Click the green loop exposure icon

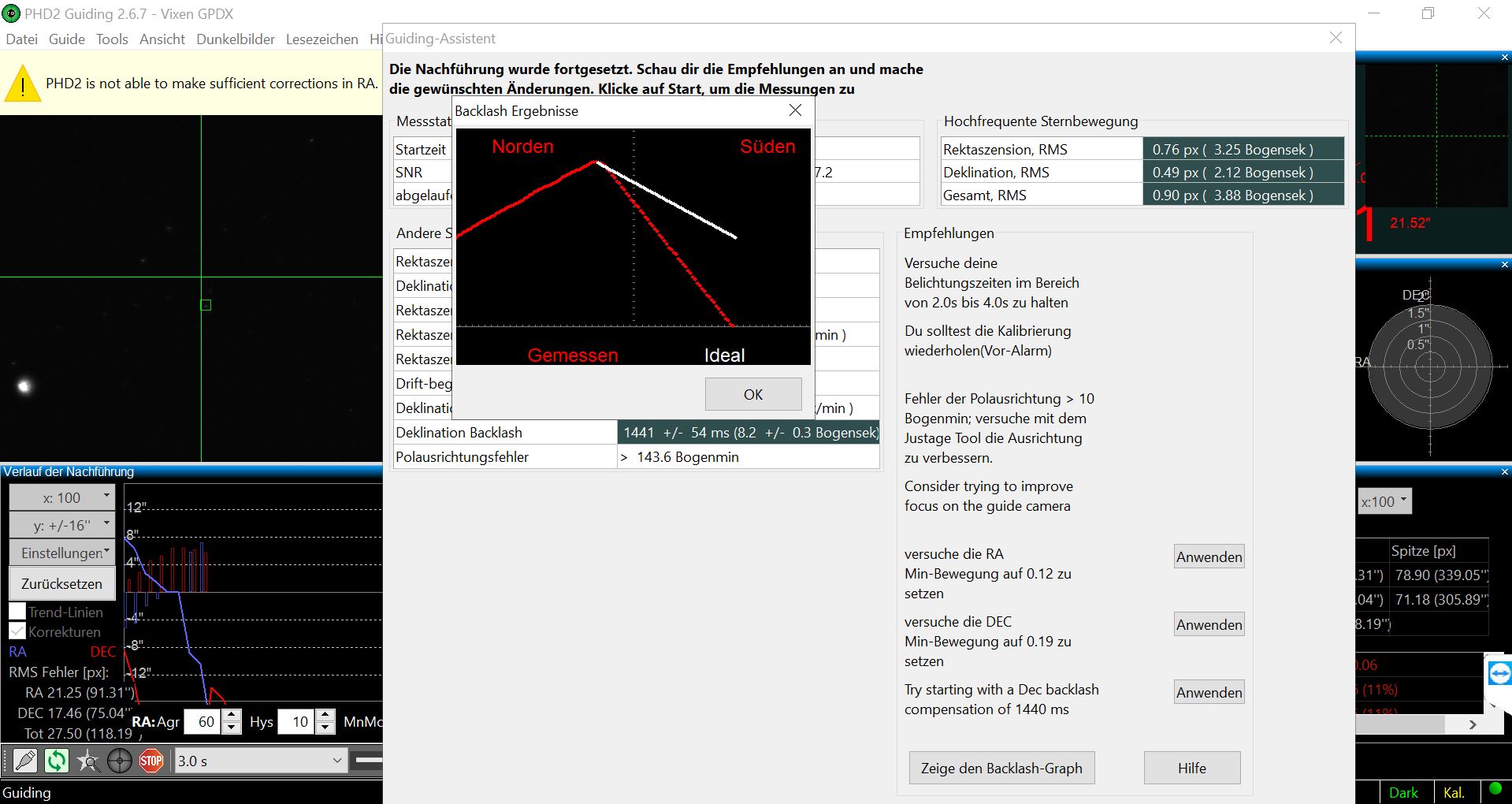[57, 761]
